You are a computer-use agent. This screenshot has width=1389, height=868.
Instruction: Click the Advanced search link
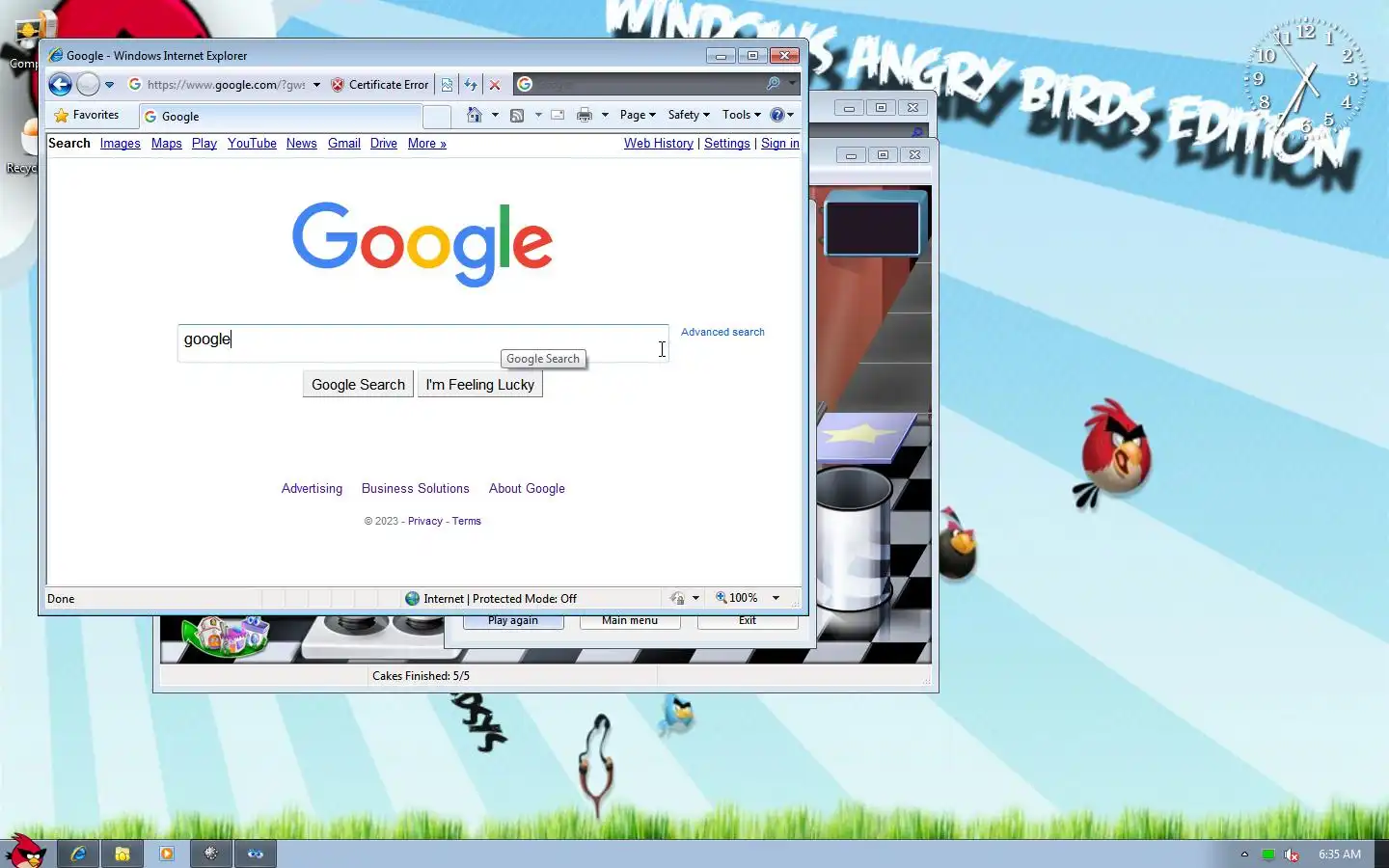click(722, 332)
